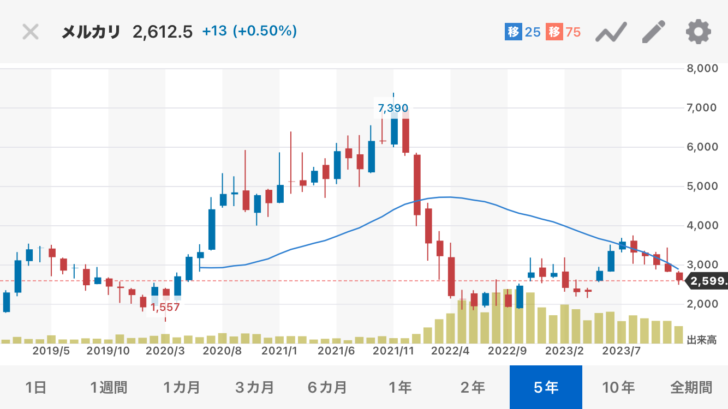Open the chart type line icon
This screenshot has height=409, width=728.
click(610, 32)
